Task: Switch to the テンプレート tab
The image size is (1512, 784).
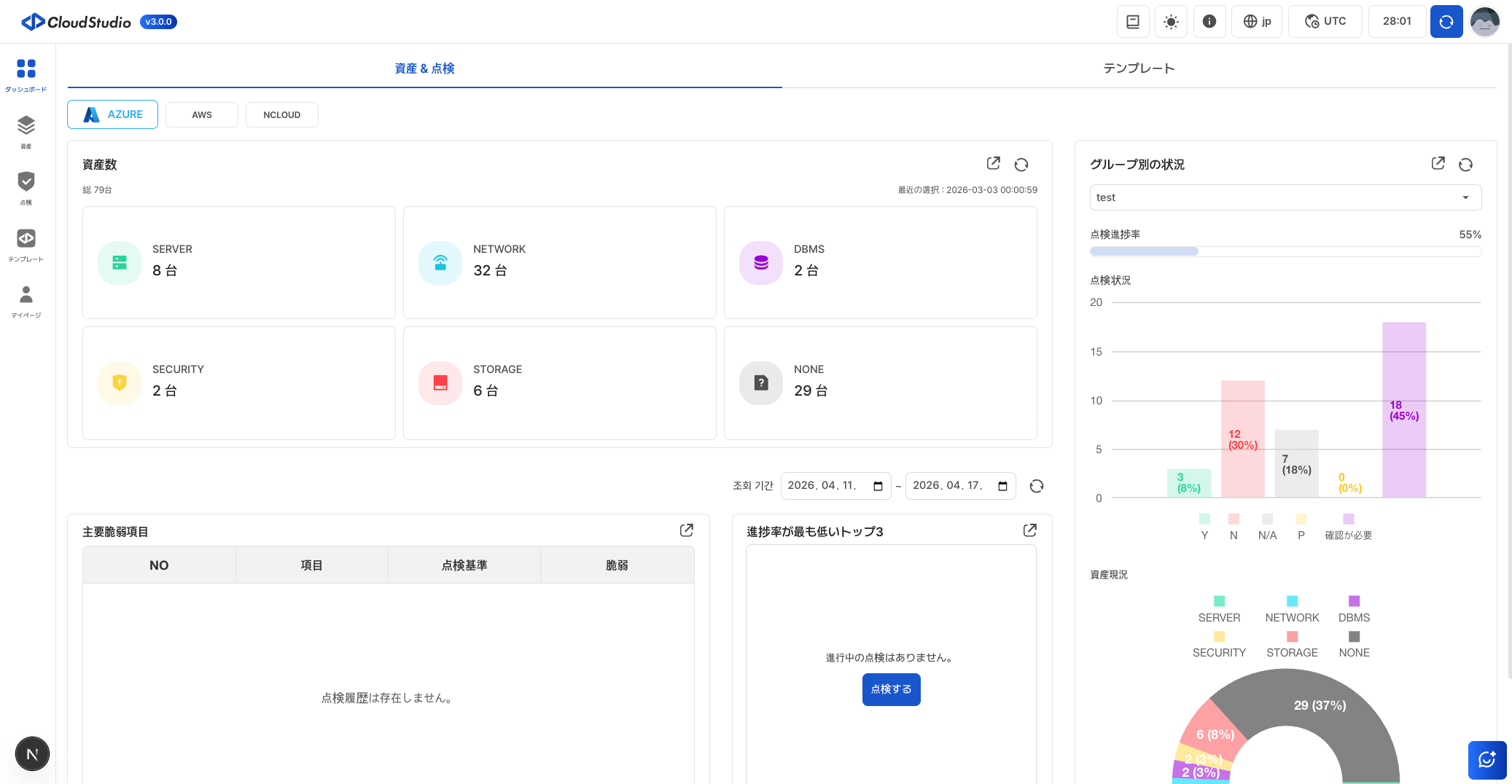Action: click(x=1139, y=68)
